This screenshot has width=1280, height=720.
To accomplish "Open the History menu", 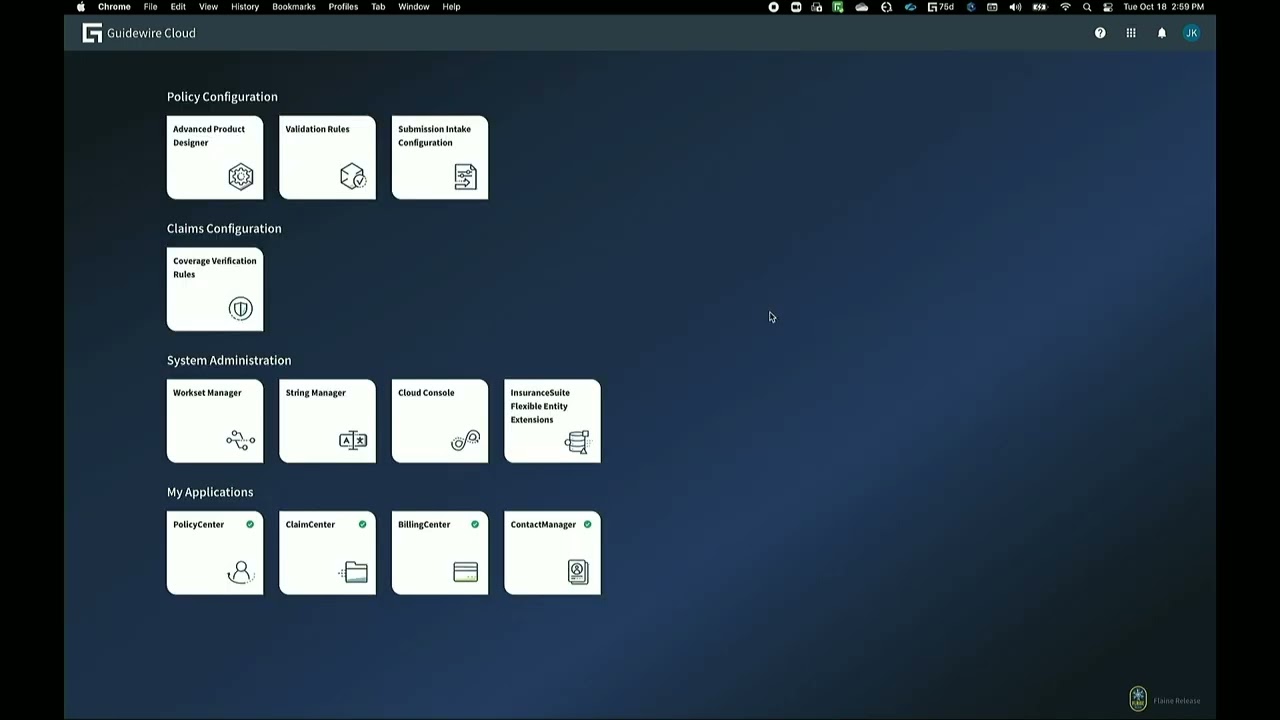I will [245, 7].
